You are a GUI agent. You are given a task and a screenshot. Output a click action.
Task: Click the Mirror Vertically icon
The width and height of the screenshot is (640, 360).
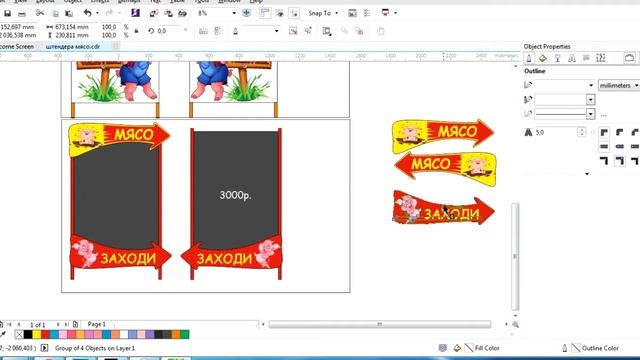click(218, 31)
